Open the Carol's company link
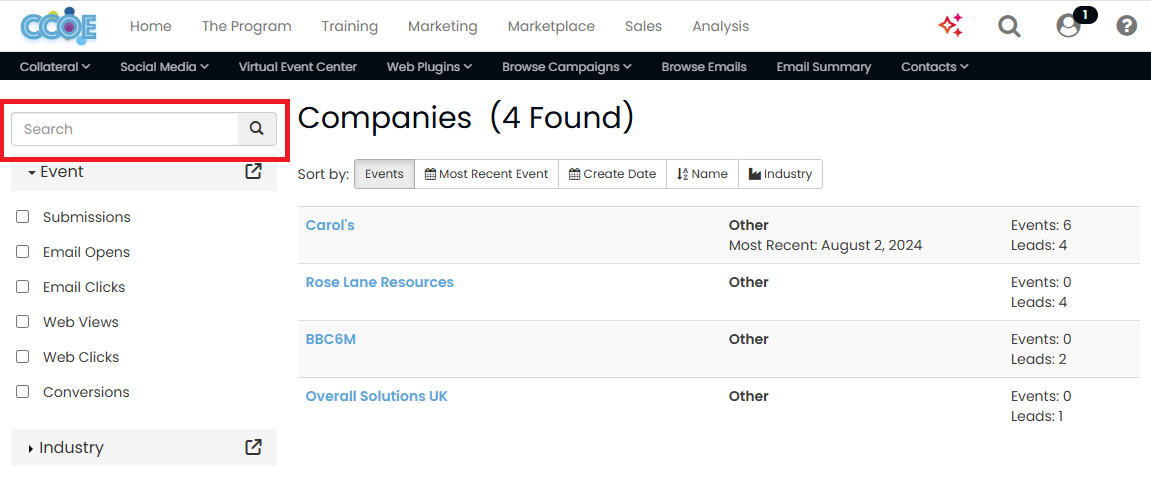1151x483 pixels. pos(330,225)
